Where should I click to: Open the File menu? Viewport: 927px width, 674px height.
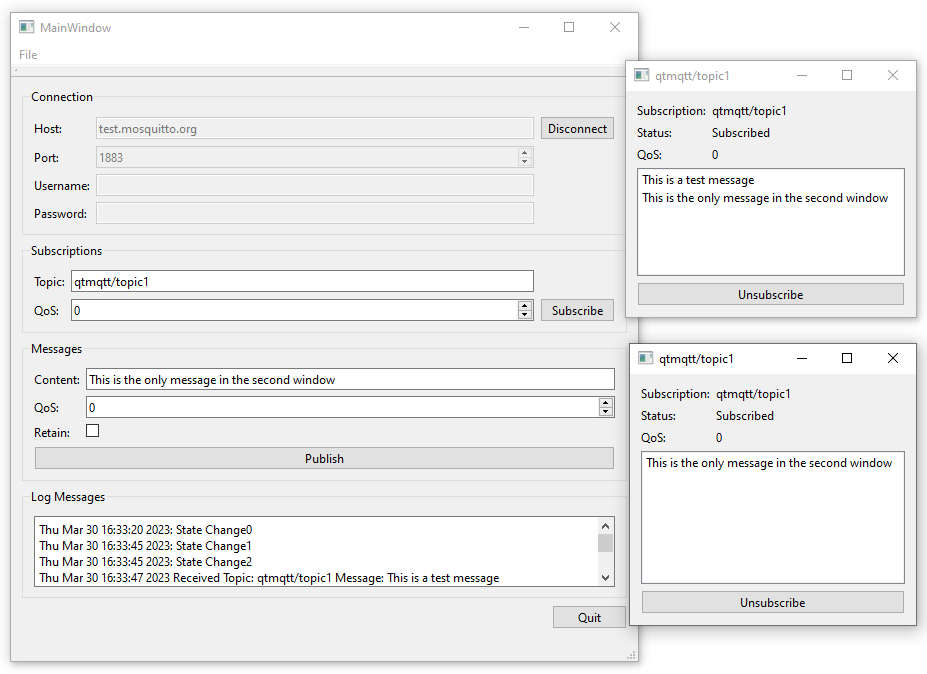tap(27, 54)
